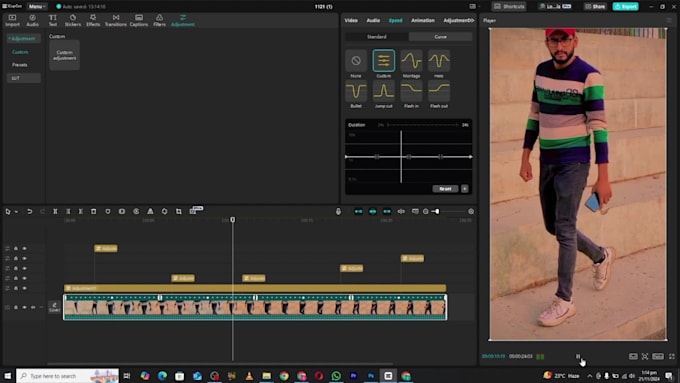Collapse the Adjustment category in left sidebar

pos(23,39)
